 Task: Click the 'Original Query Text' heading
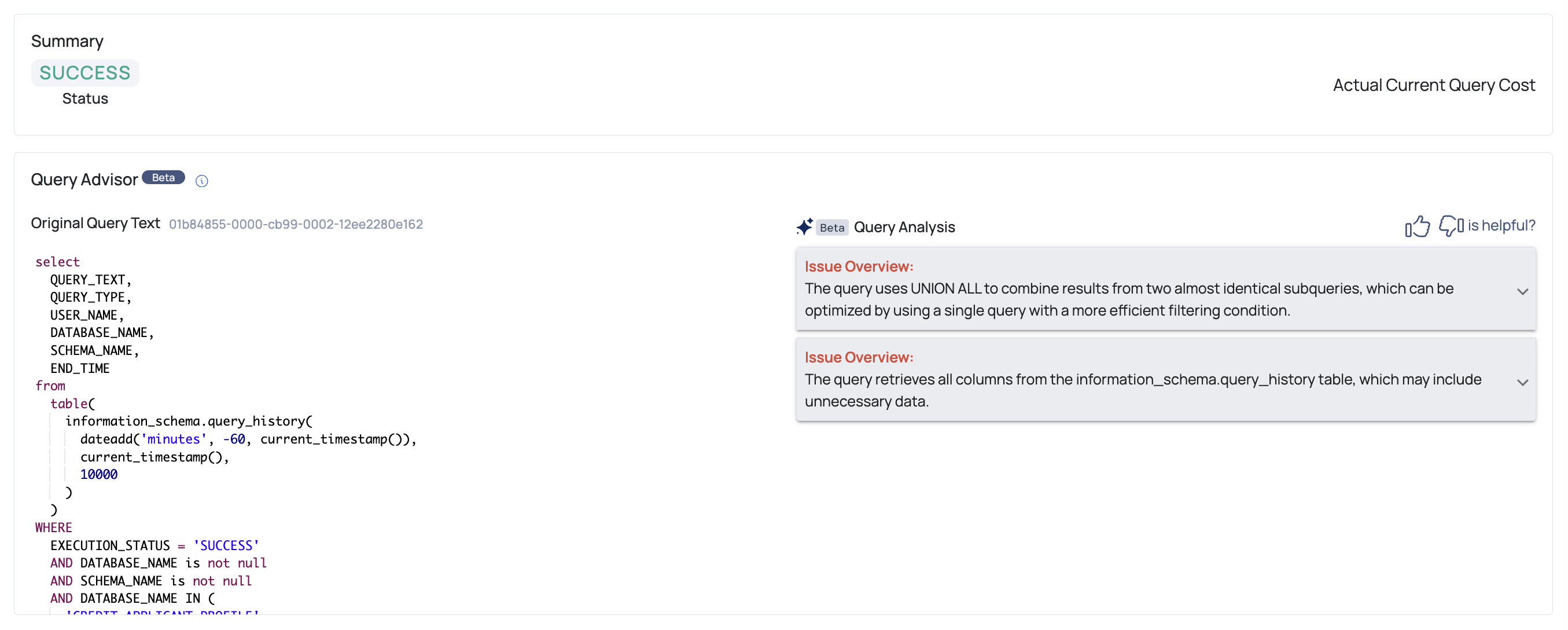[95, 223]
